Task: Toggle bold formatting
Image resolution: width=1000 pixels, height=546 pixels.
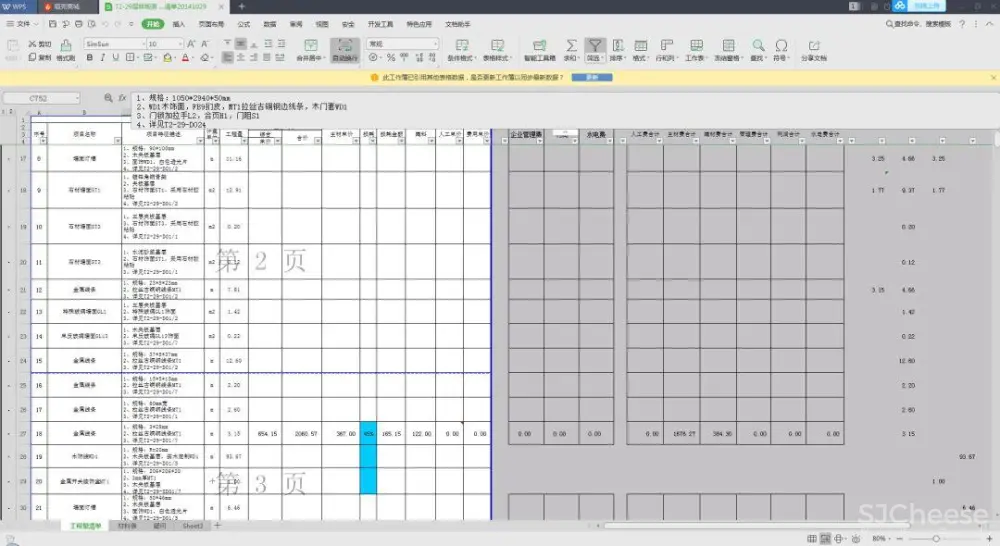Action: (89, 58)
